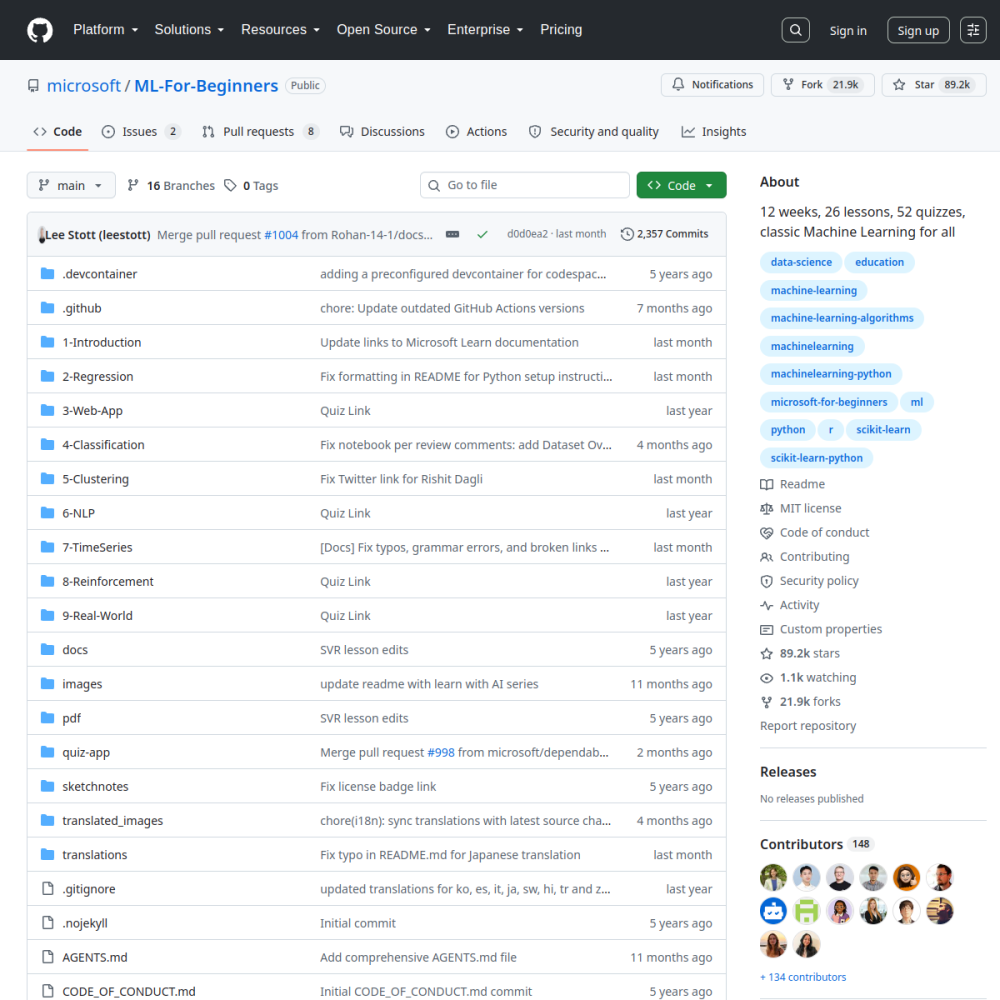Open the Insights tab
Screen dimensions: 1000x1000
pos(714,132)
